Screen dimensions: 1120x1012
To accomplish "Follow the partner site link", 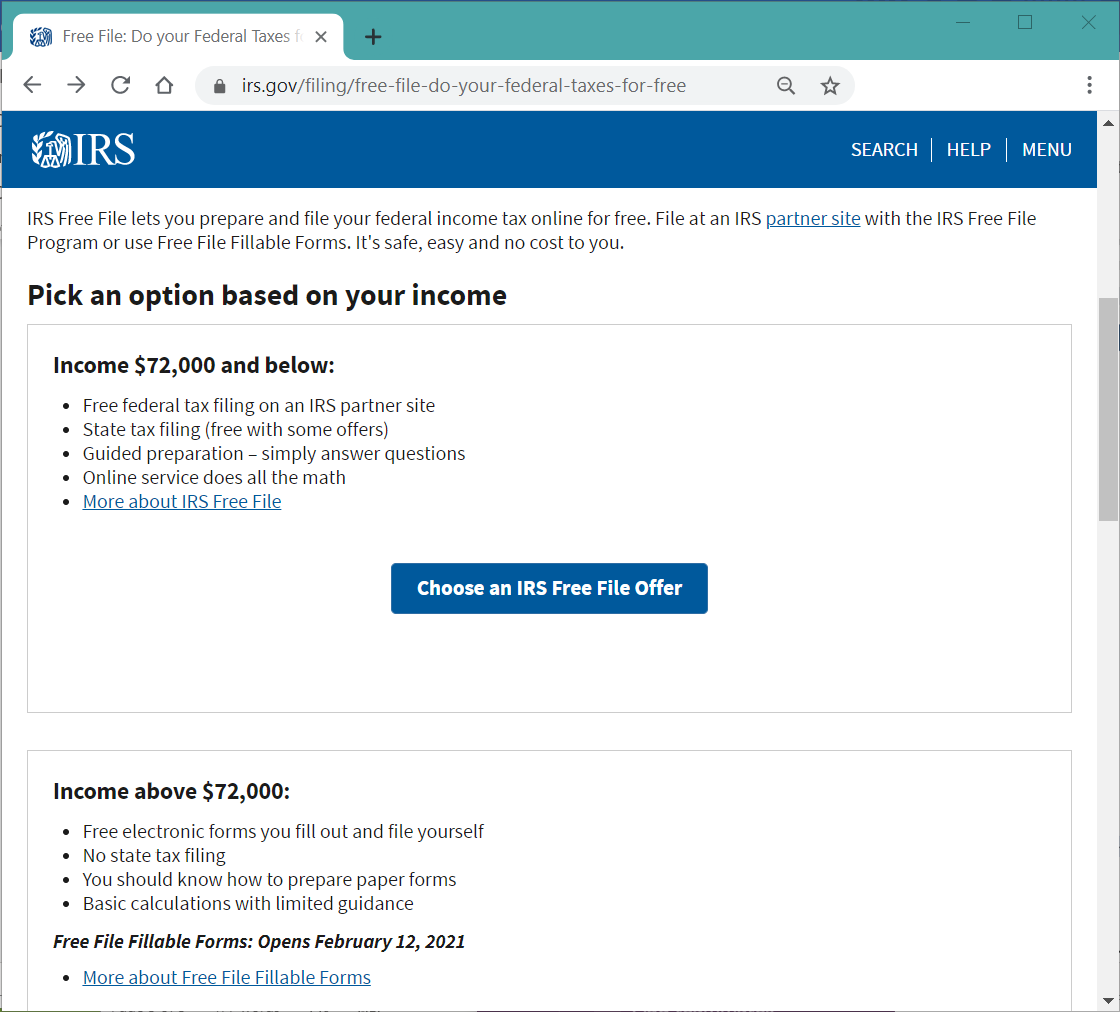I will pyautogui.click(x=812, y=219).
